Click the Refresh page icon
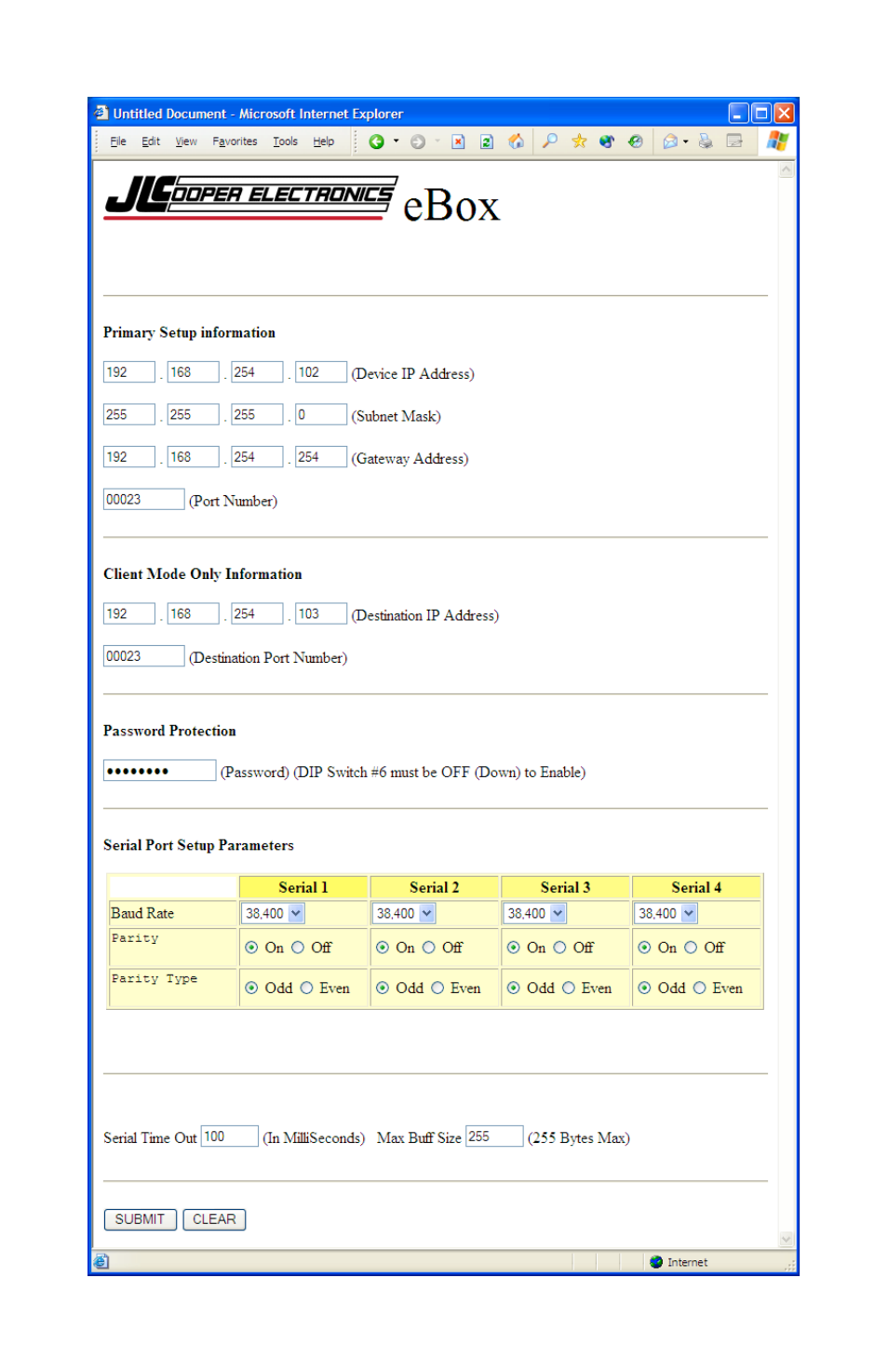The height and width of the screenshot is (1372, 888). click(x=486, y=141)
